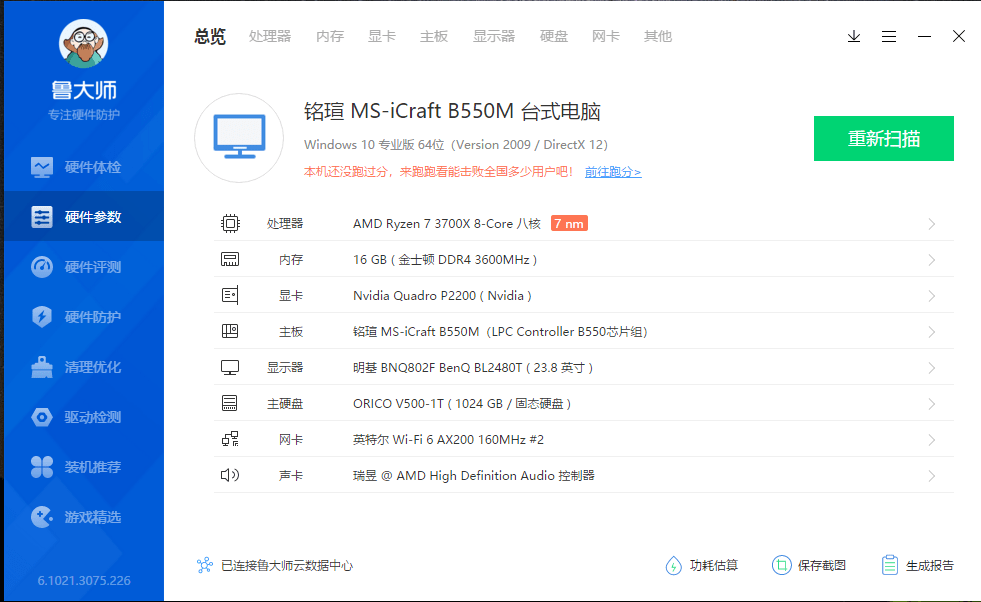Open 驱动检测 driver detection icon
The height and width of the screenshot is (602, 981).
[42, 417]
